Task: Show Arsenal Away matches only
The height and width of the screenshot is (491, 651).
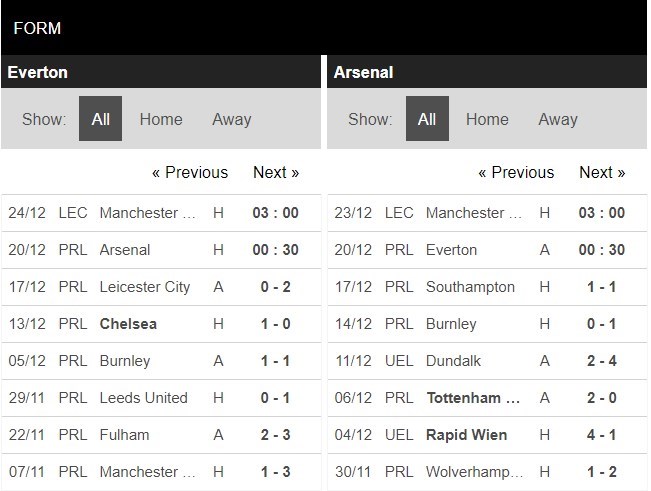Action: (557, 119)
